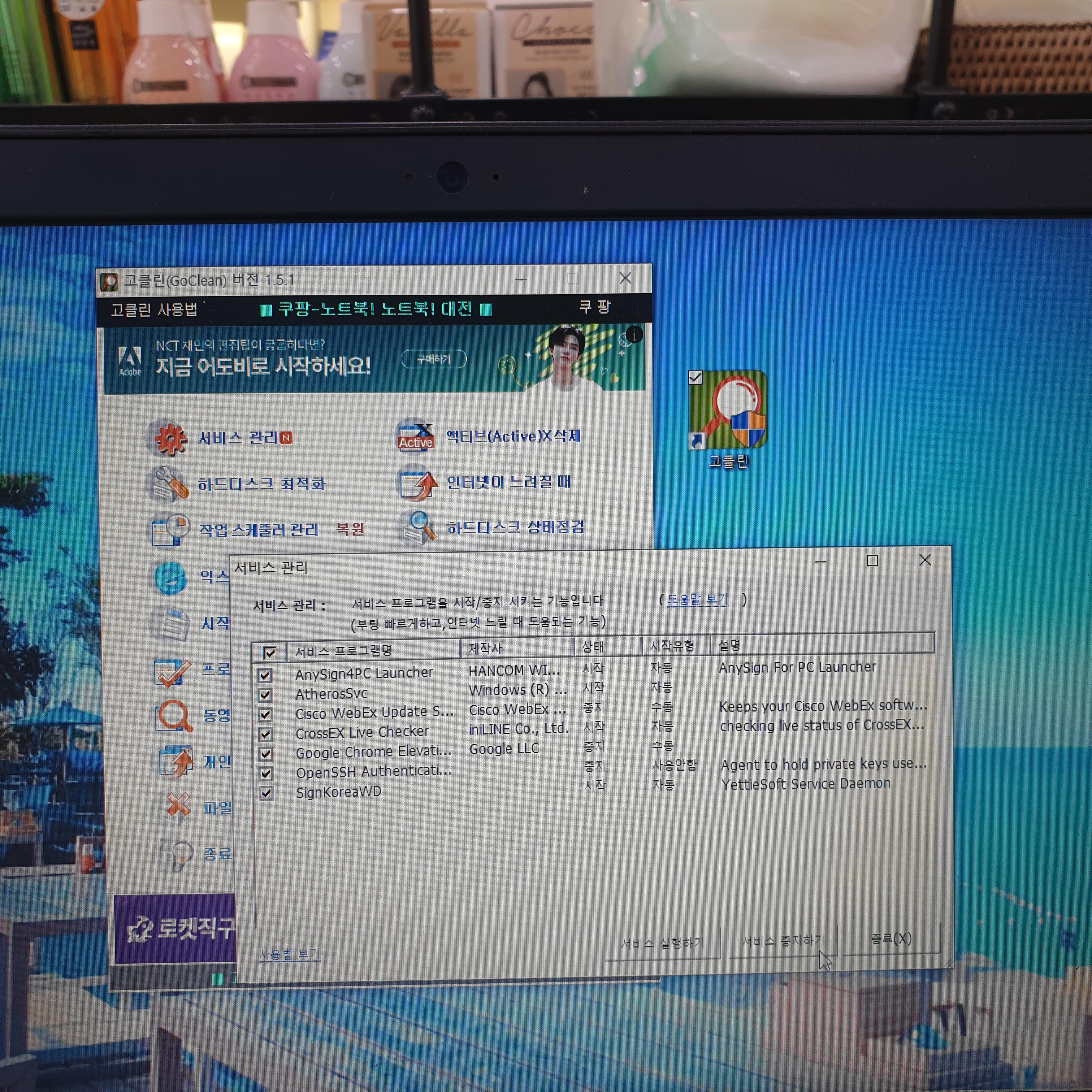This screenshot has width=1092, height=1092.
Task: Open the 작업 스케줄러 관리 clock icon
Action: 169,530
